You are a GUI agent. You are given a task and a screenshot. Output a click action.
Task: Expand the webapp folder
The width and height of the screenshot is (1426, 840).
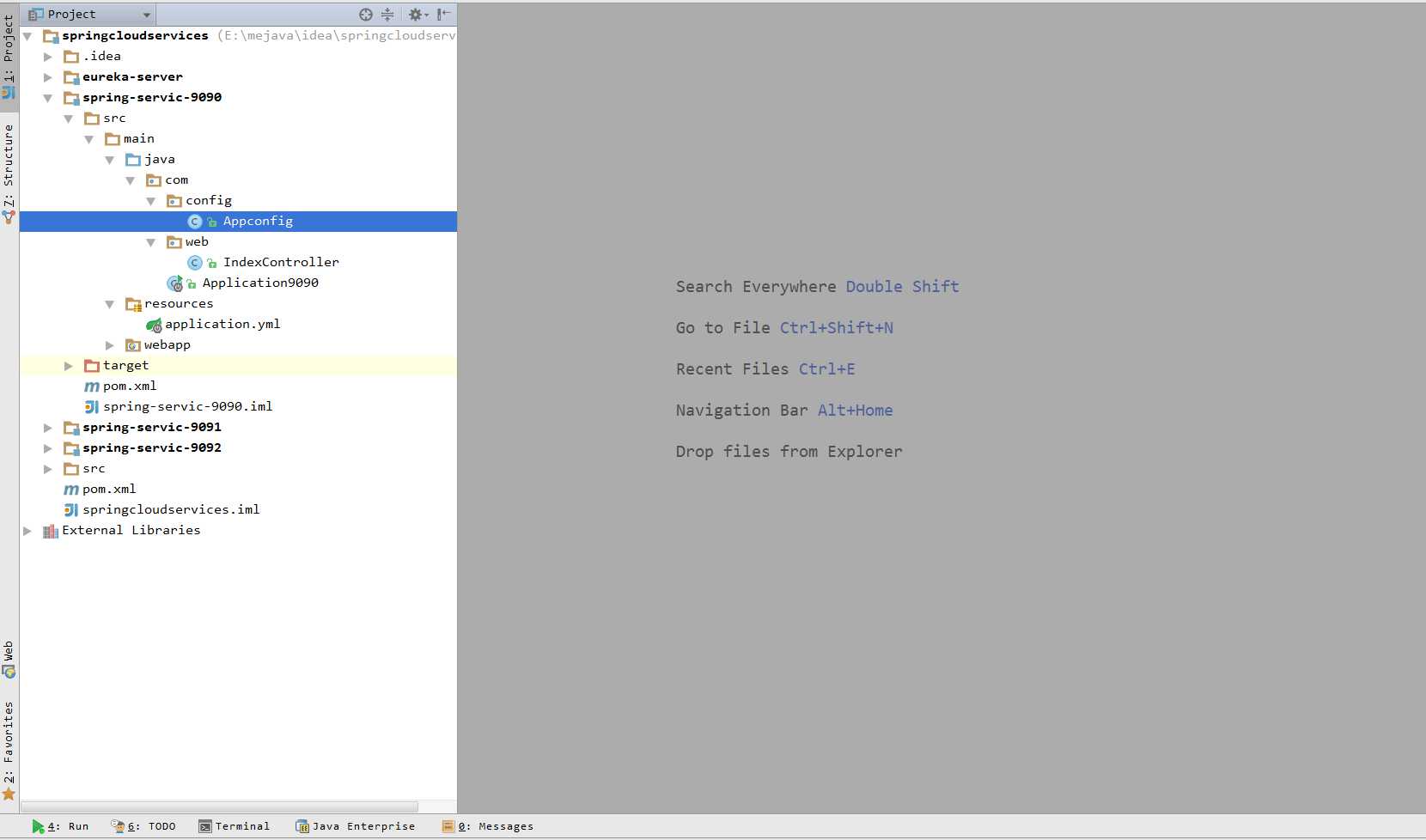110,345
